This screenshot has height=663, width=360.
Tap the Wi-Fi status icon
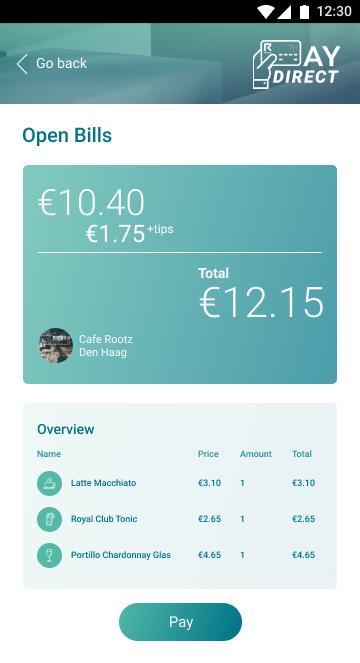(266, 11)
